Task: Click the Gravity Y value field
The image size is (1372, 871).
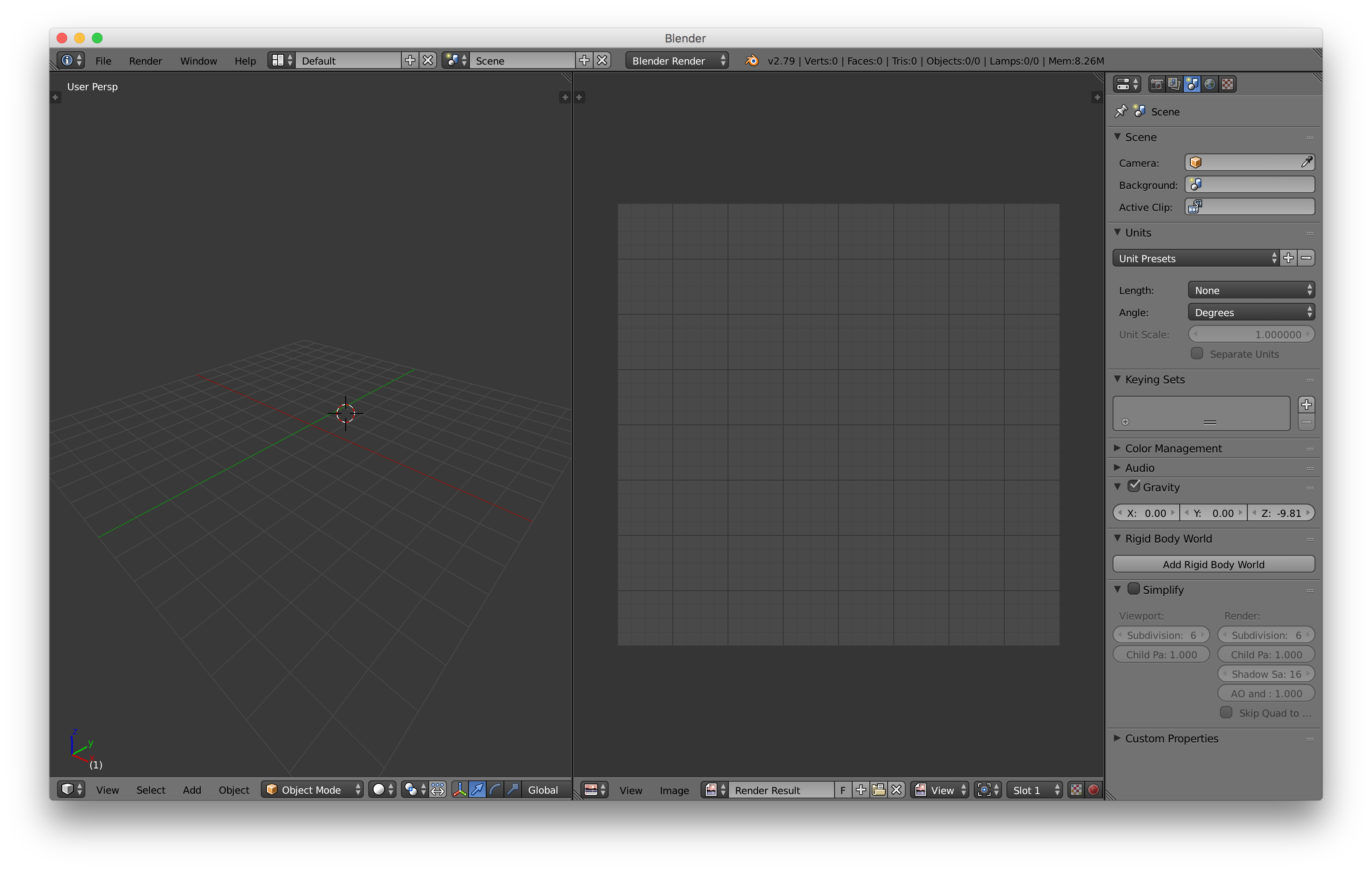Action: pyautogui.click(x=1214, y=512)
